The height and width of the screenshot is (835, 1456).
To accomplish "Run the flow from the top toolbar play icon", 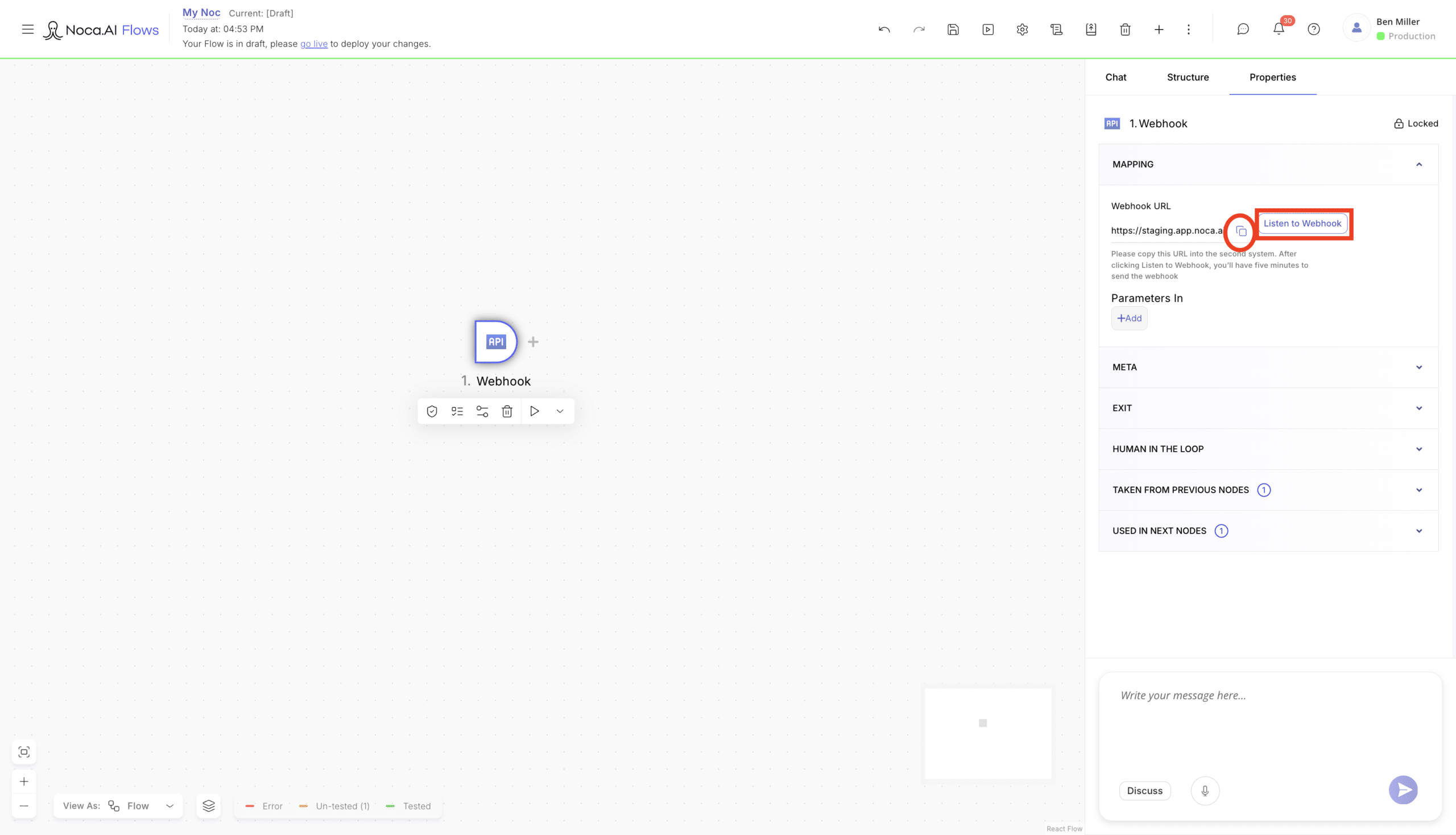I will (x=987, y=29).
